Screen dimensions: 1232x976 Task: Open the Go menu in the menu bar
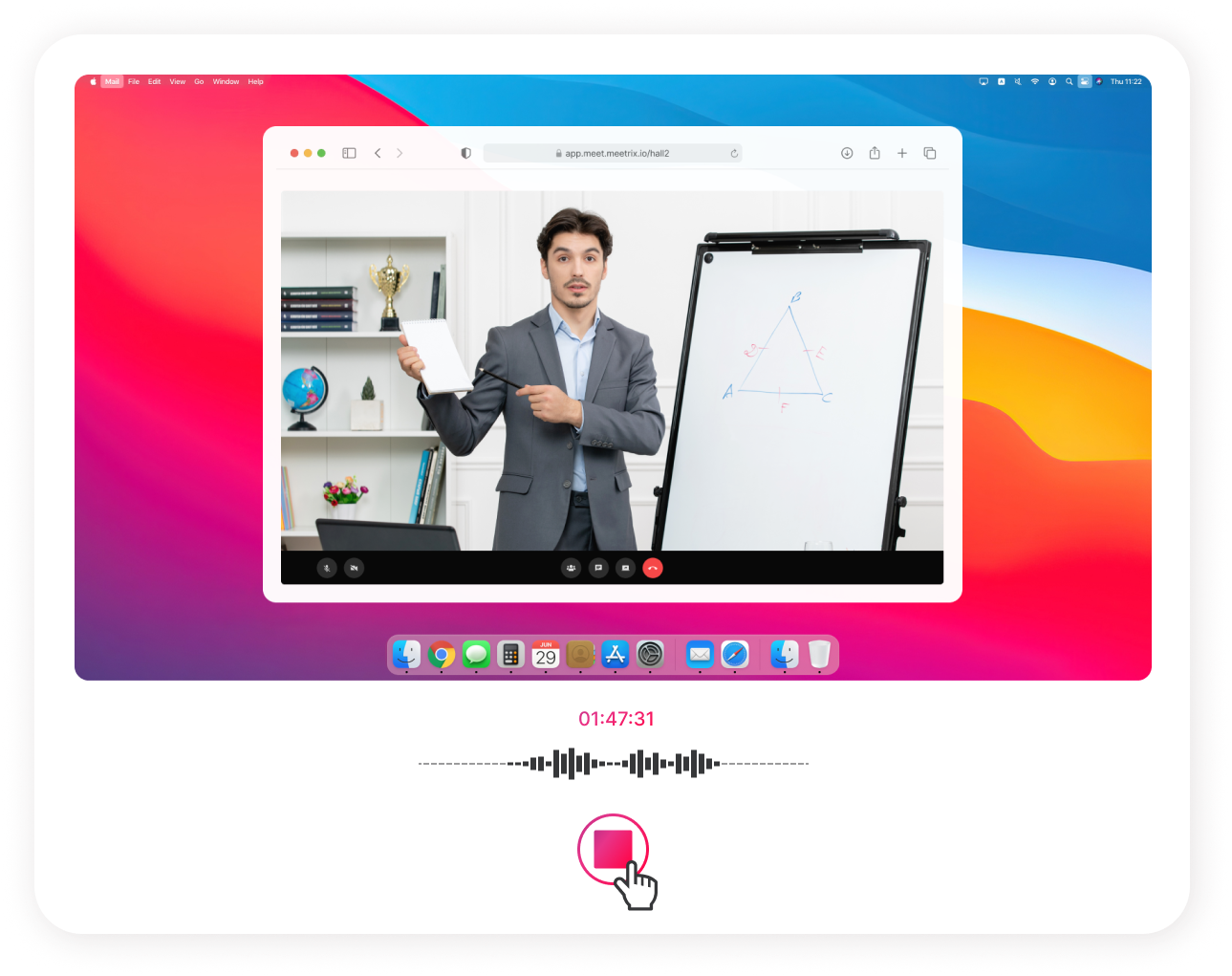[199, 81]
